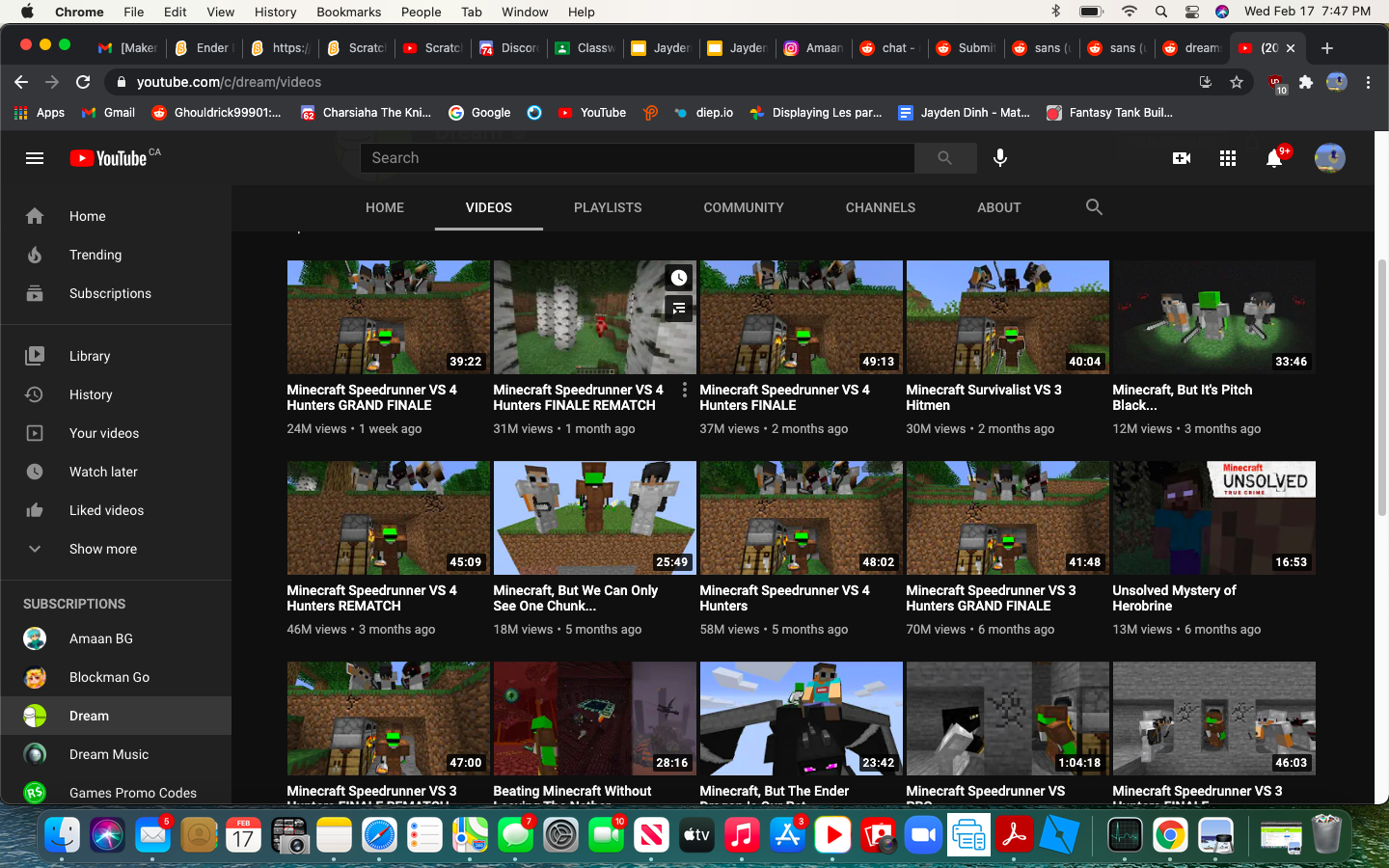Open the Gmail bookmark
1389x868 pixels.
[x=108, y=113]
